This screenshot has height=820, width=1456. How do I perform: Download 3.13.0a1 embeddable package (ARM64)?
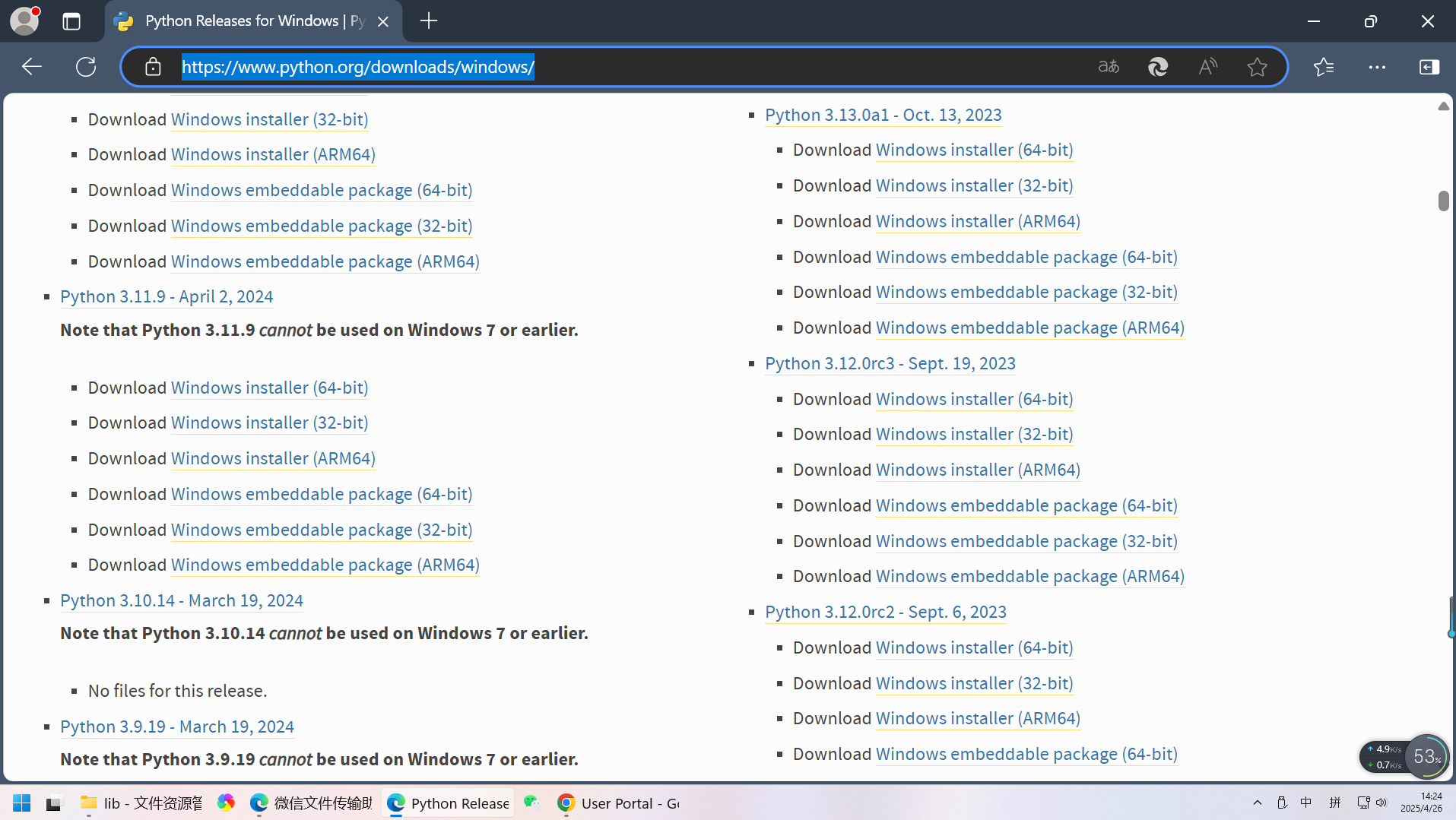tap(1030, 328)
